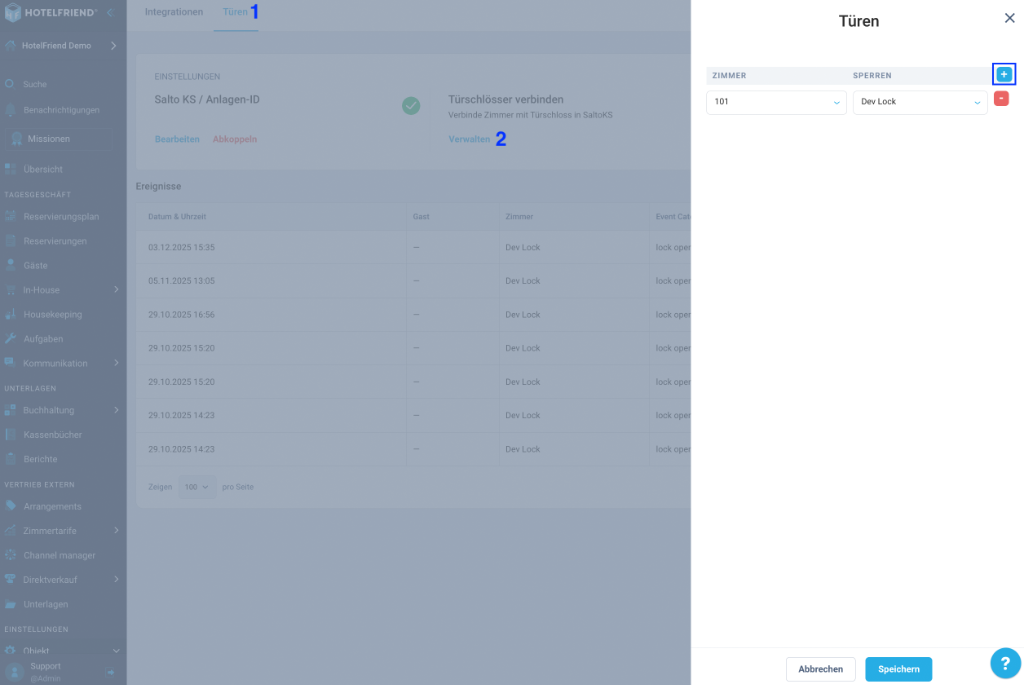Image resolution: width=1024 pixels, height=685 pixels.
Task: Click the Housekeeping sidebar icon
Action: (10, 314)
